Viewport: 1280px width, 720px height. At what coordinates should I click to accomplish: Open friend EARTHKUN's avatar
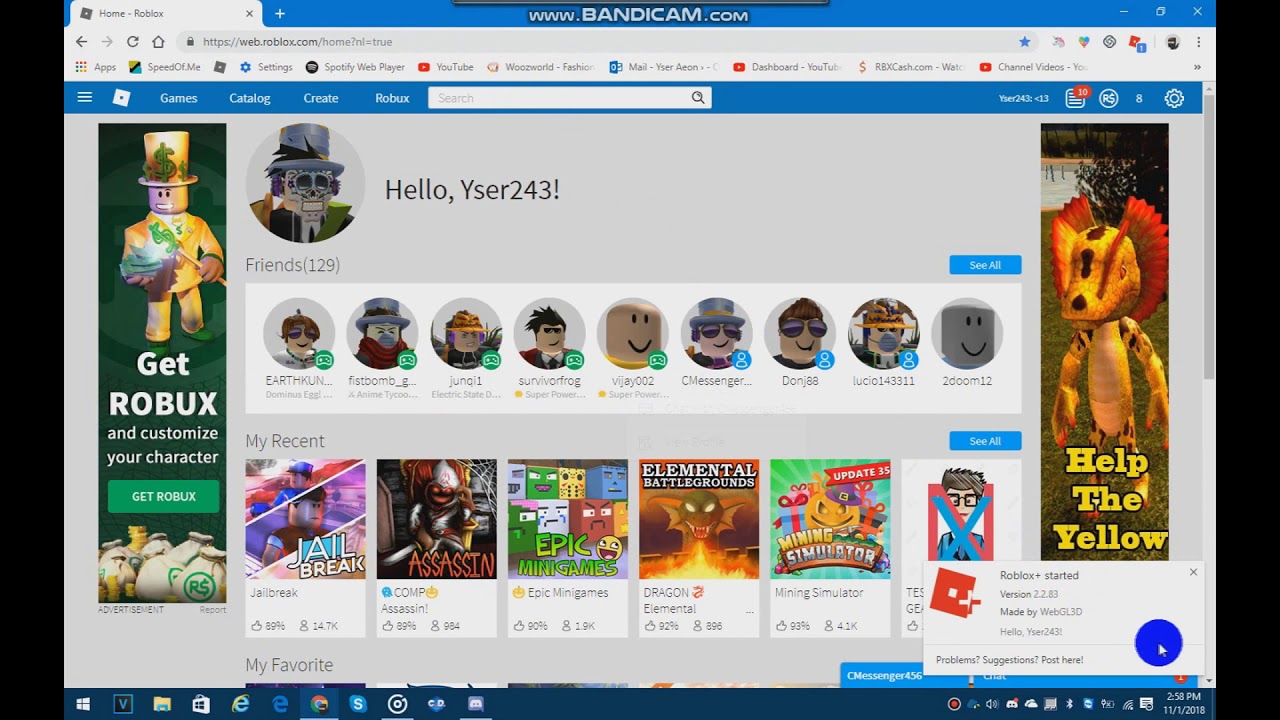click(x=299, y=333)
